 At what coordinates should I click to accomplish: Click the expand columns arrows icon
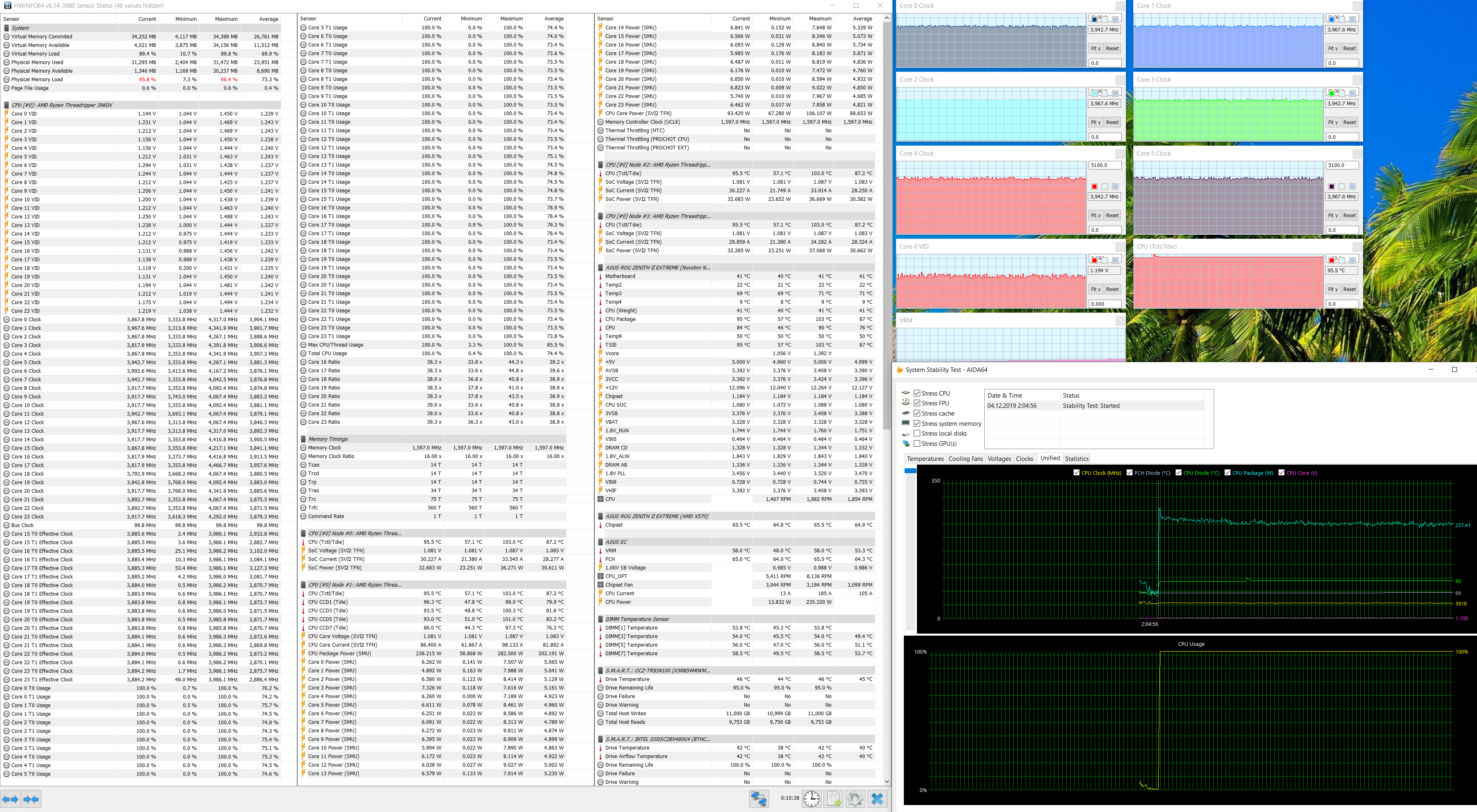click(10, 799)
